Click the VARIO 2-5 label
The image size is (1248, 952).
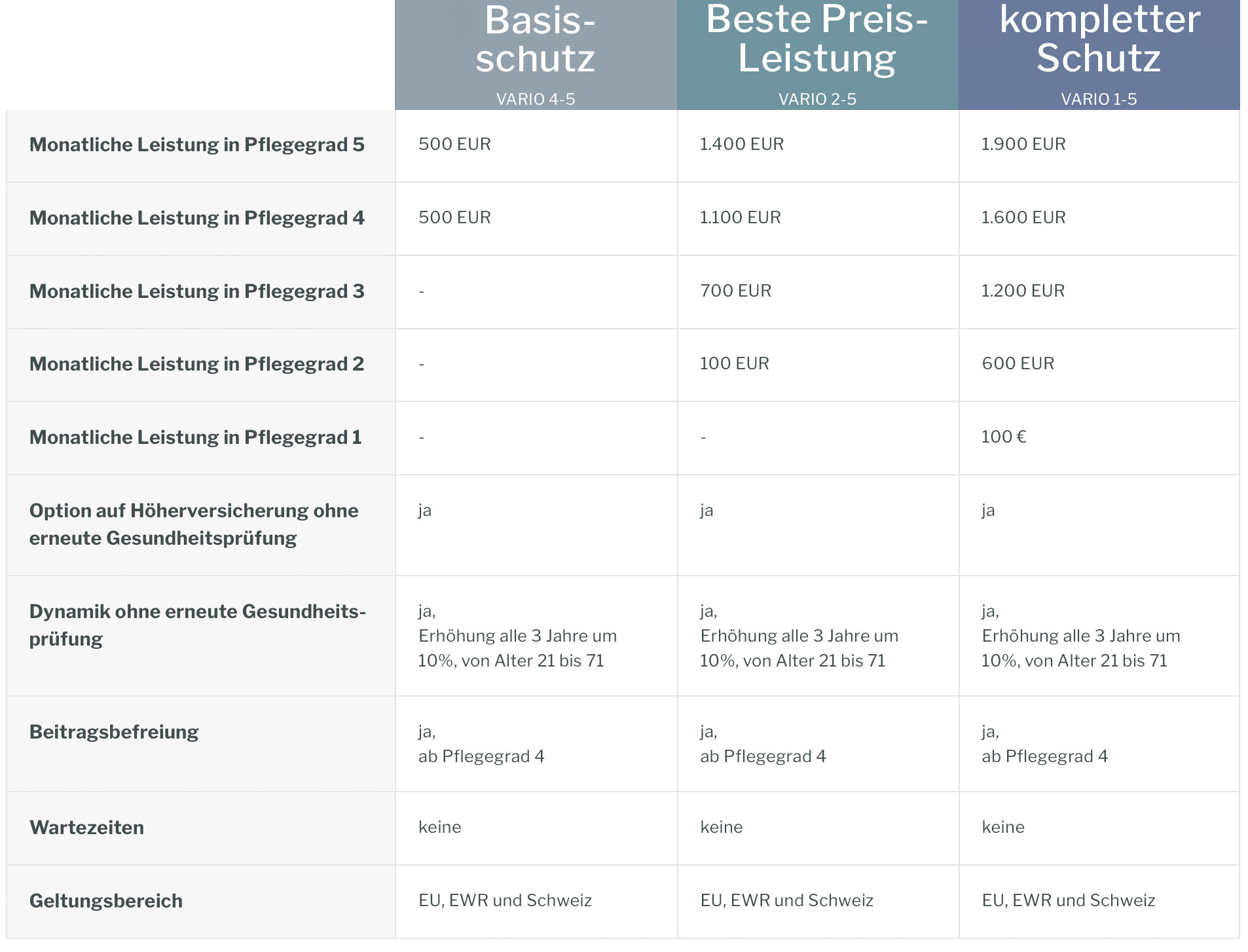tap(817, 100)
